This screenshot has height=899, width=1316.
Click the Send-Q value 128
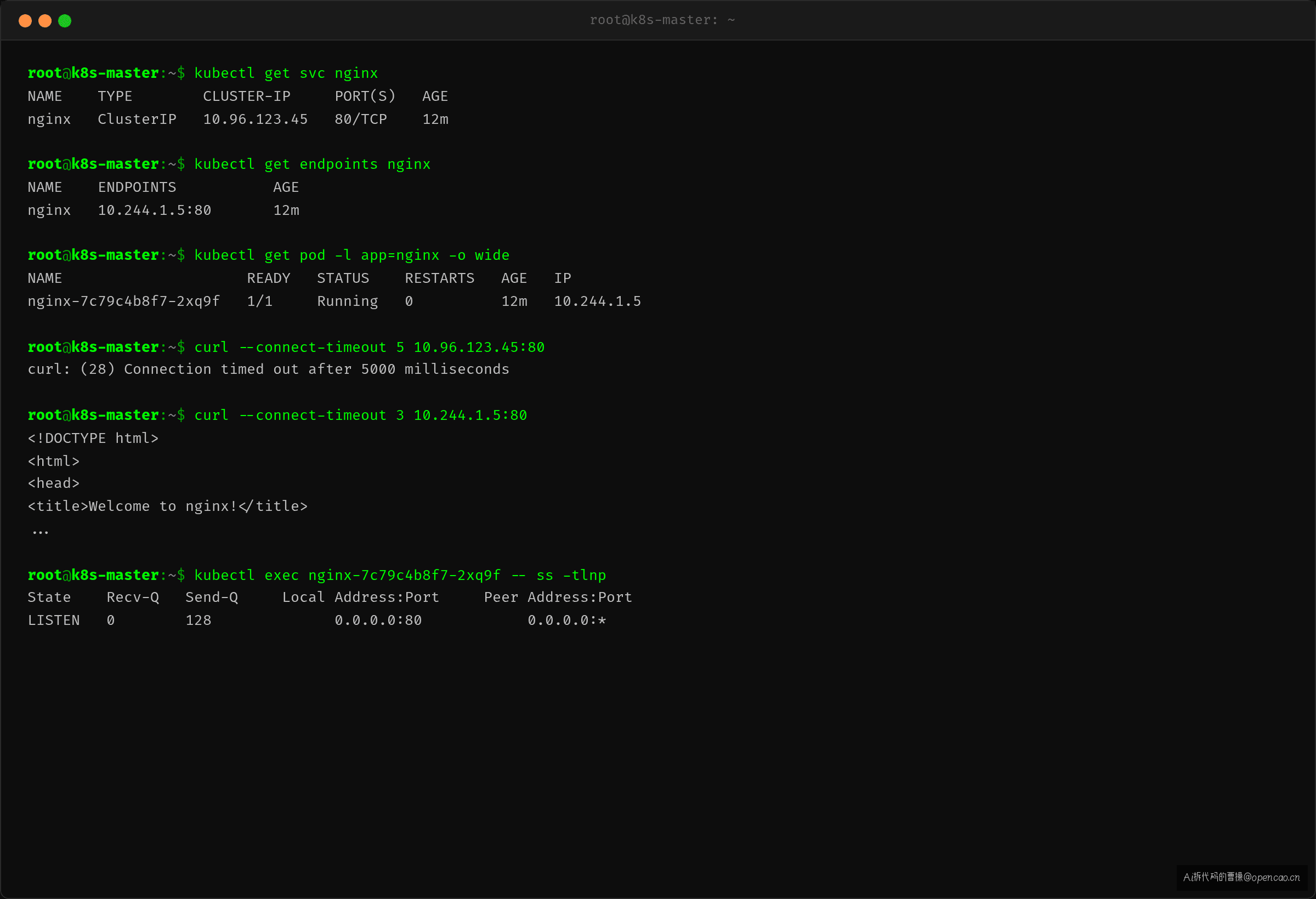point(198,621)
